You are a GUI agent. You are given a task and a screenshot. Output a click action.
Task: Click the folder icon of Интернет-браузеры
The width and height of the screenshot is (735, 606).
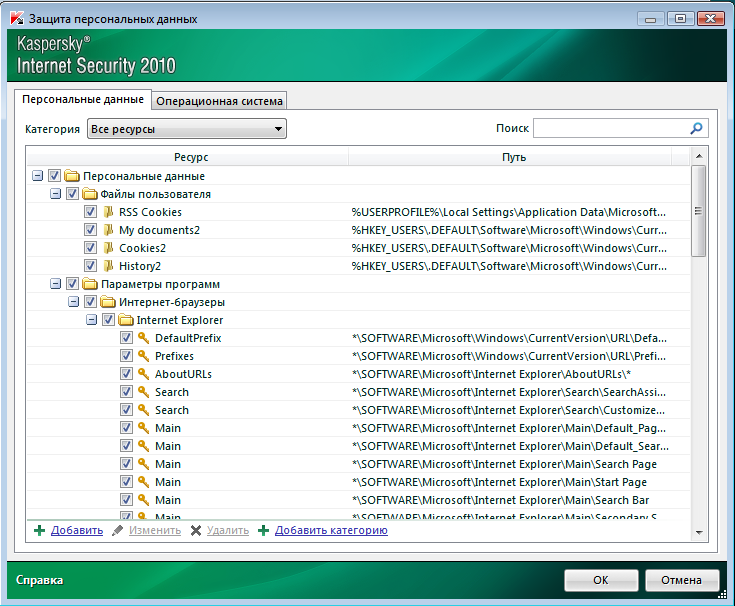click(108, 302)
